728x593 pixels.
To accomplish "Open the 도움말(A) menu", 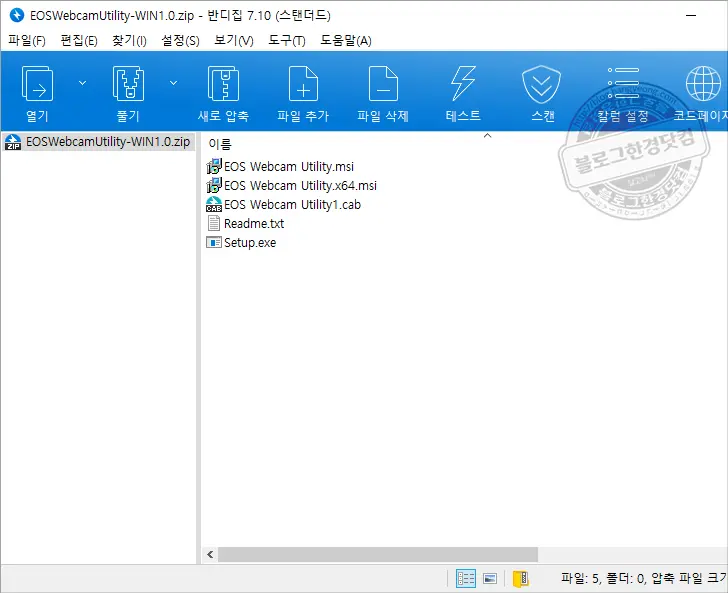I will tap(346, 41).
